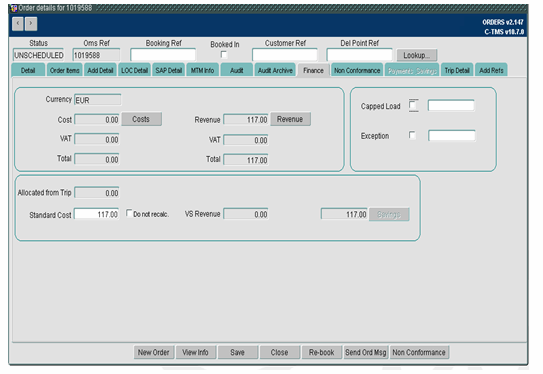543x374 pixels.
Task: Click the revenue-side VAT field
Action: click(x=246, y=140)
